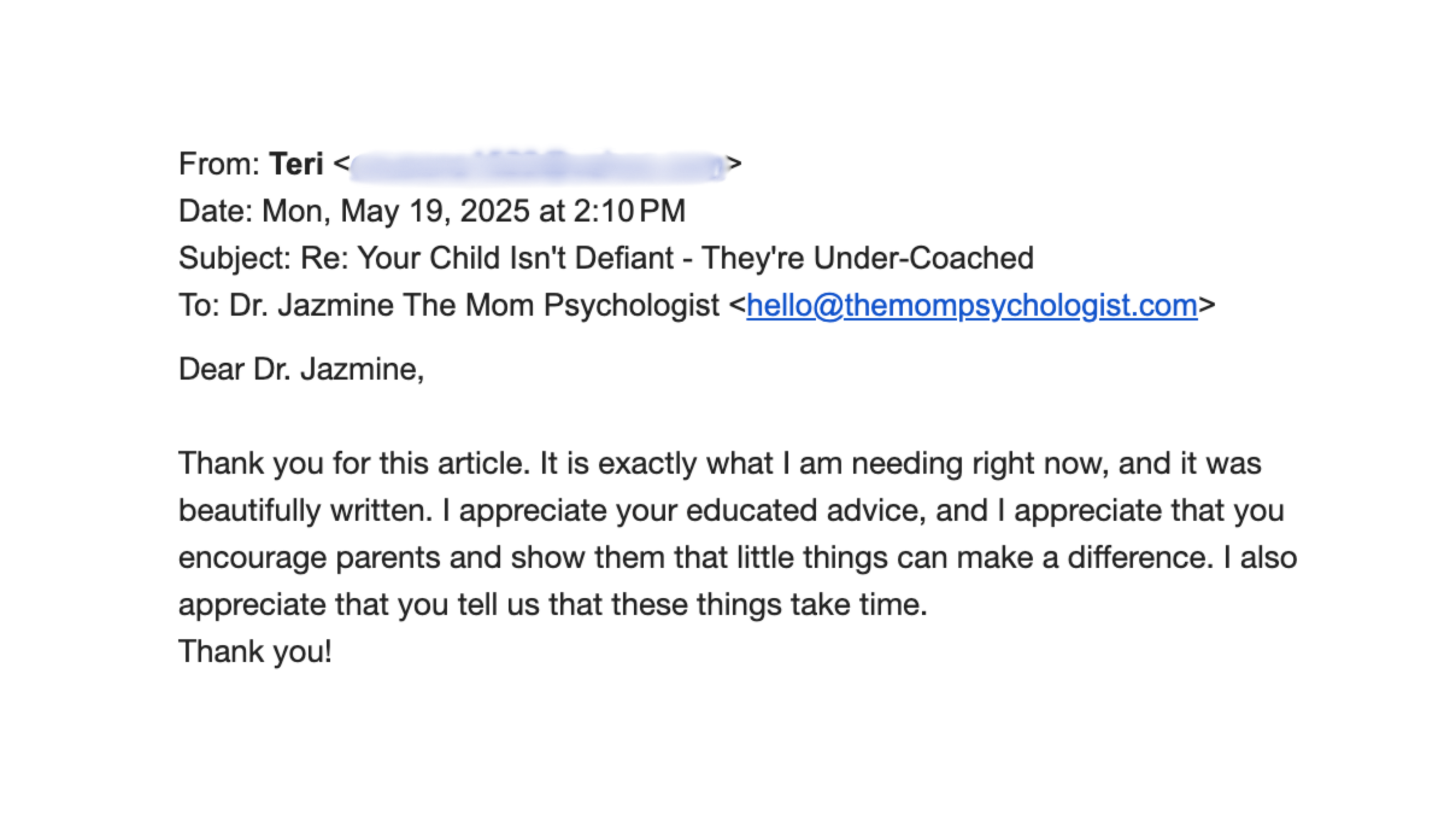This screenshot has width=1456, height=819.
Task: Click the bold sender name Teri
Action: pyautogui.click(x=296, y=164)
